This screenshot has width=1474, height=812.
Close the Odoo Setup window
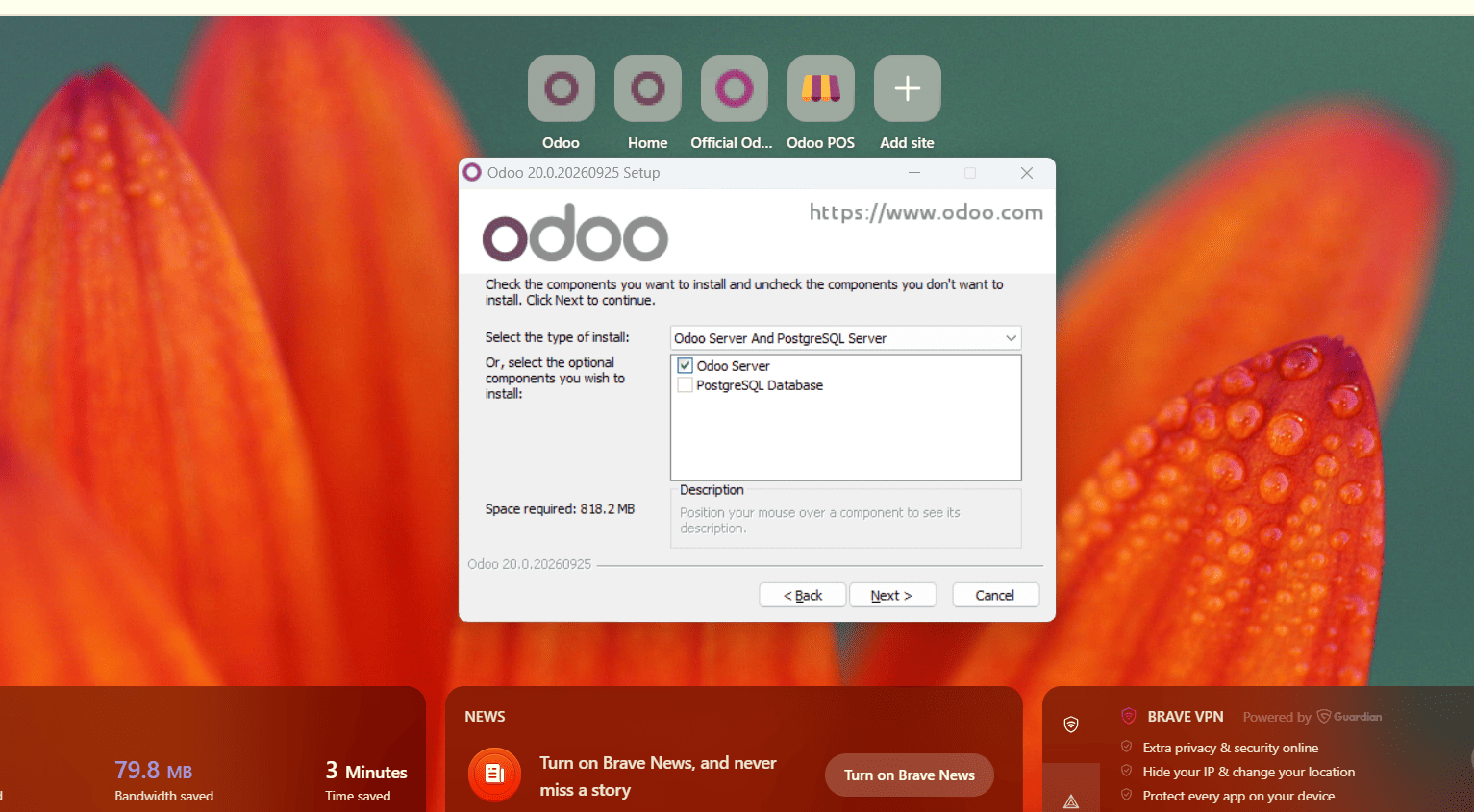pyautogui.click(x=1027, y=173)
